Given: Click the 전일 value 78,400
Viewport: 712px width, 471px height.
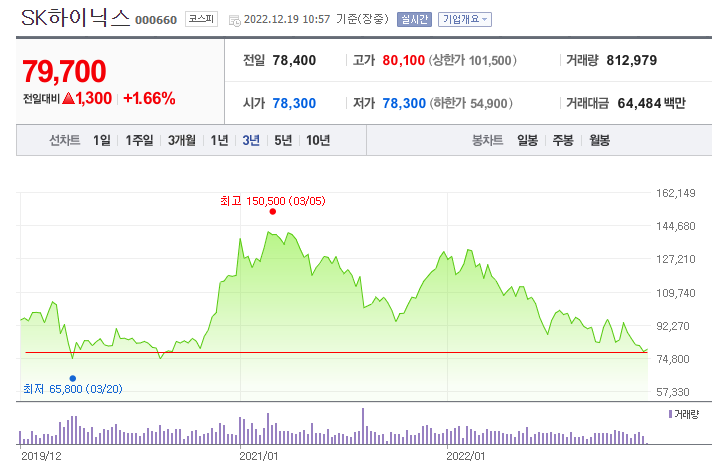Looking at the screenshot, I should point(294,60).
